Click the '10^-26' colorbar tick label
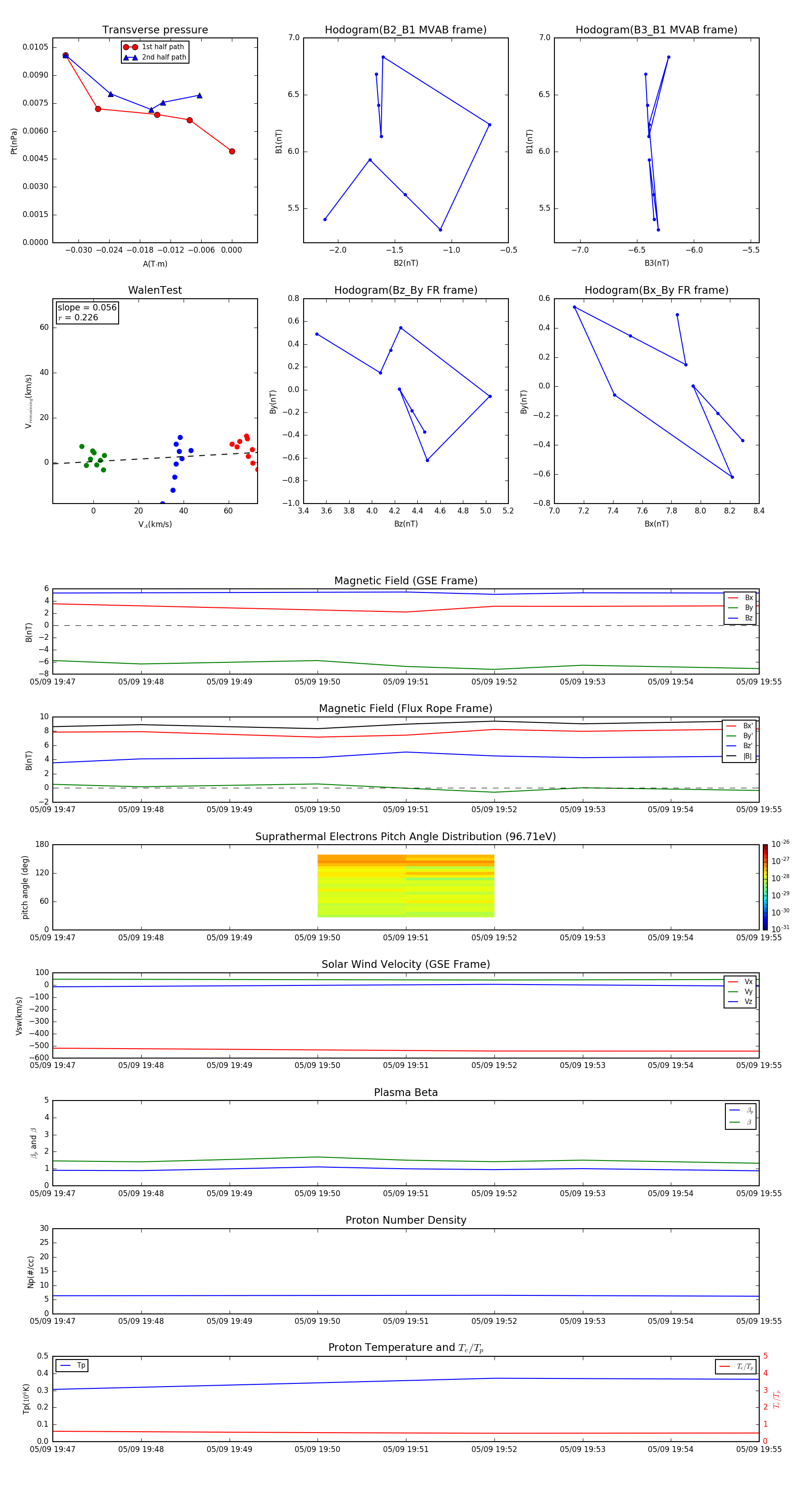 780,844
